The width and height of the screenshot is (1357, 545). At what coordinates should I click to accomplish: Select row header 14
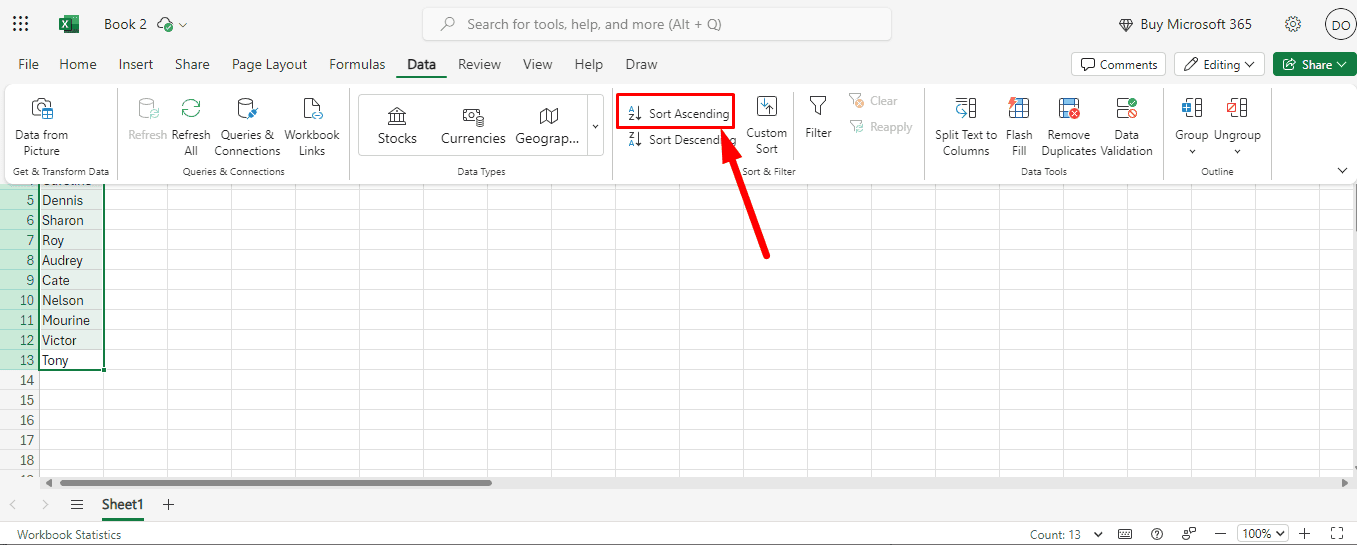tap(19, 380)
